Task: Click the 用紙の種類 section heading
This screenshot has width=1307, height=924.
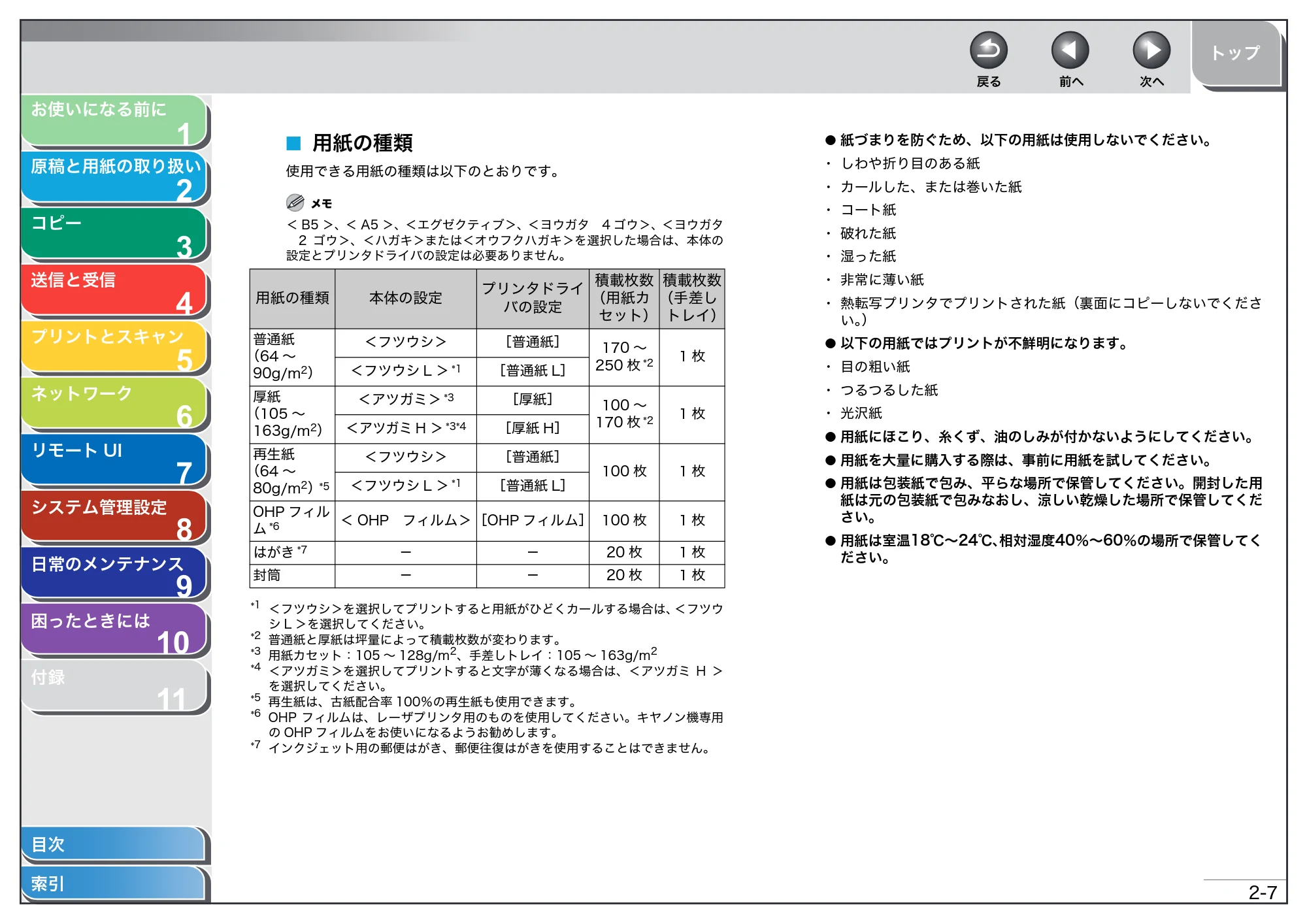Action: point(362,142)
